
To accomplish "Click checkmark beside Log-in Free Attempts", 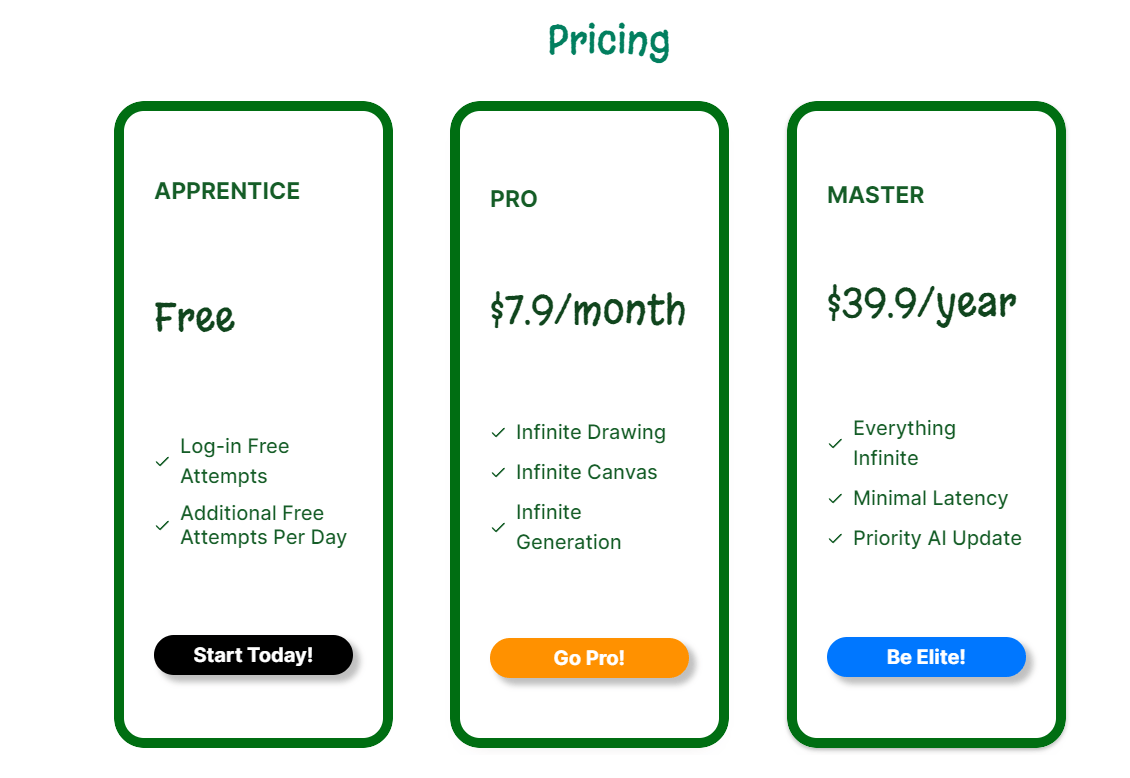I will 162,462.
